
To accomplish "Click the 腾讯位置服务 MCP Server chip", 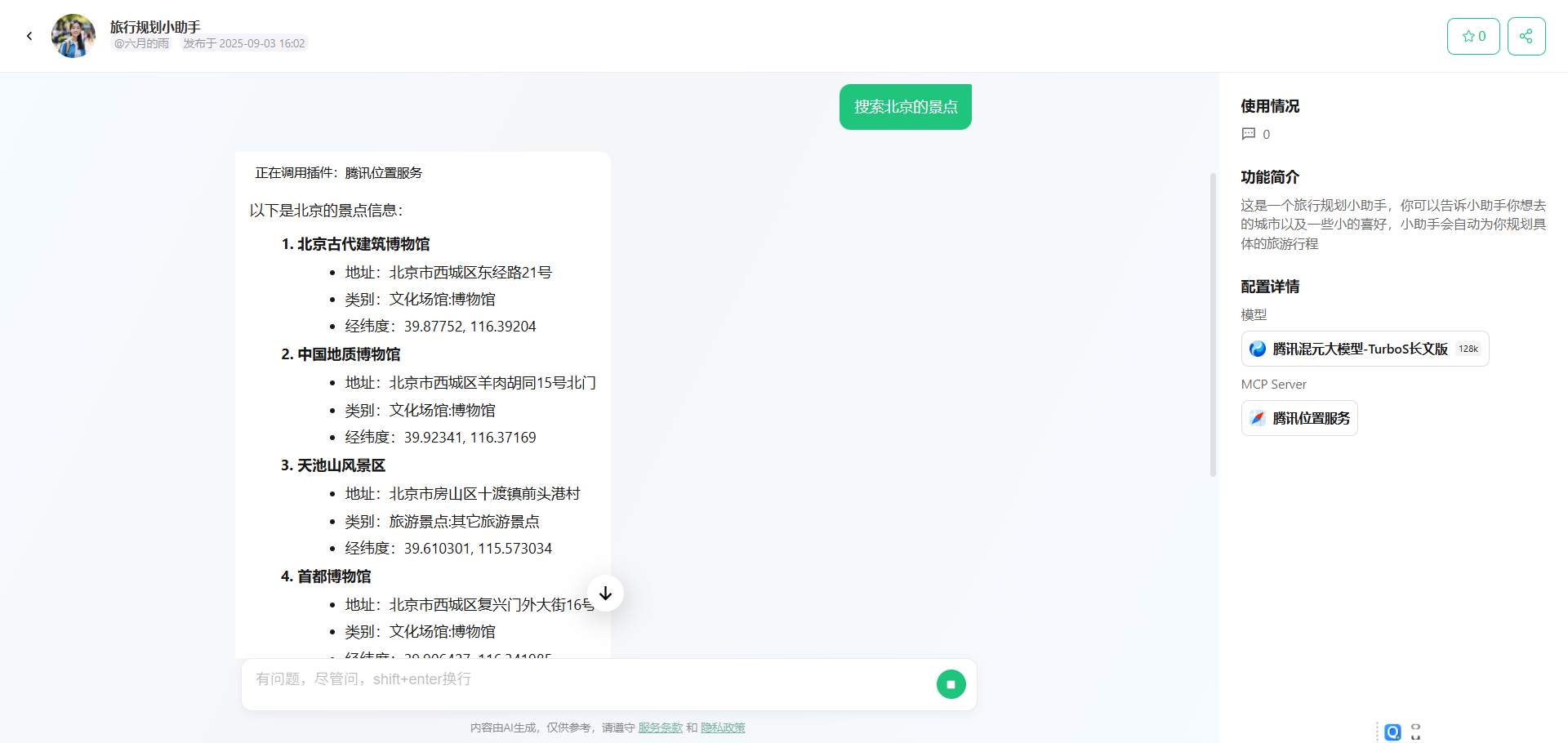I will [x=1299, y=418].
